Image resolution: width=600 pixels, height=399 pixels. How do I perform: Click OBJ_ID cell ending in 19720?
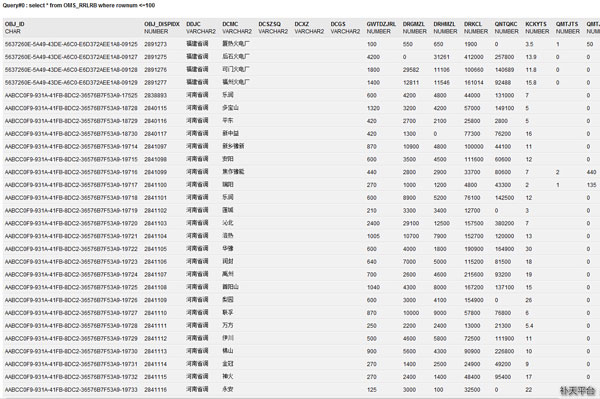pyautogui.click(x=71, y=223)
